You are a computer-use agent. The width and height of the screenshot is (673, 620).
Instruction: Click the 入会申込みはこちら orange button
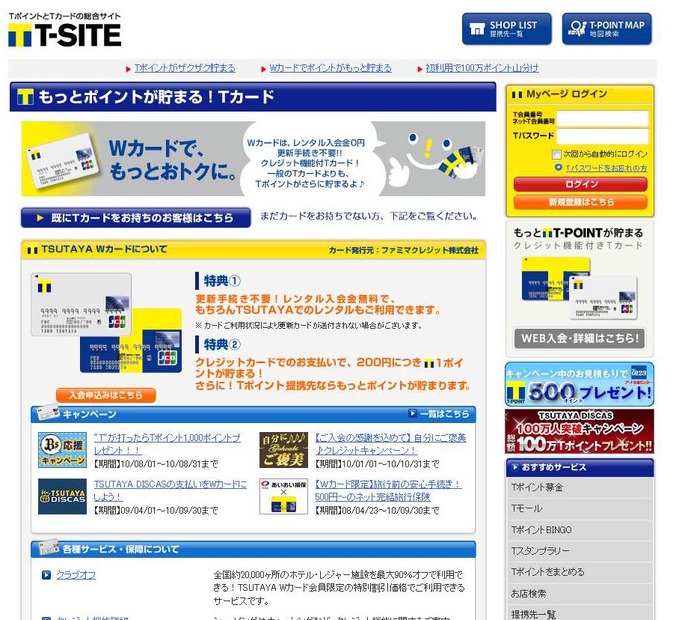[106, 395]
